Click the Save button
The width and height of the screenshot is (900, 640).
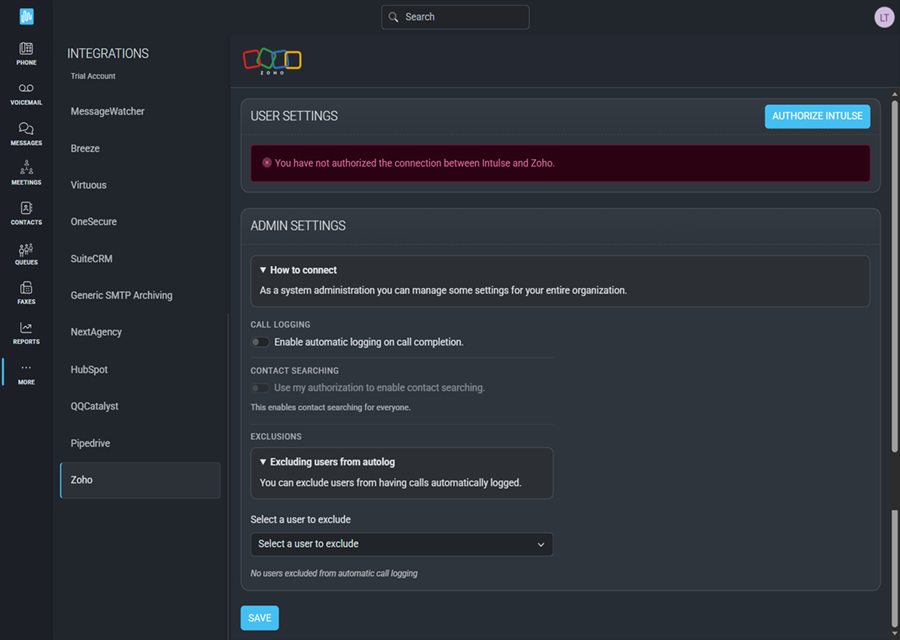[259, 618]
